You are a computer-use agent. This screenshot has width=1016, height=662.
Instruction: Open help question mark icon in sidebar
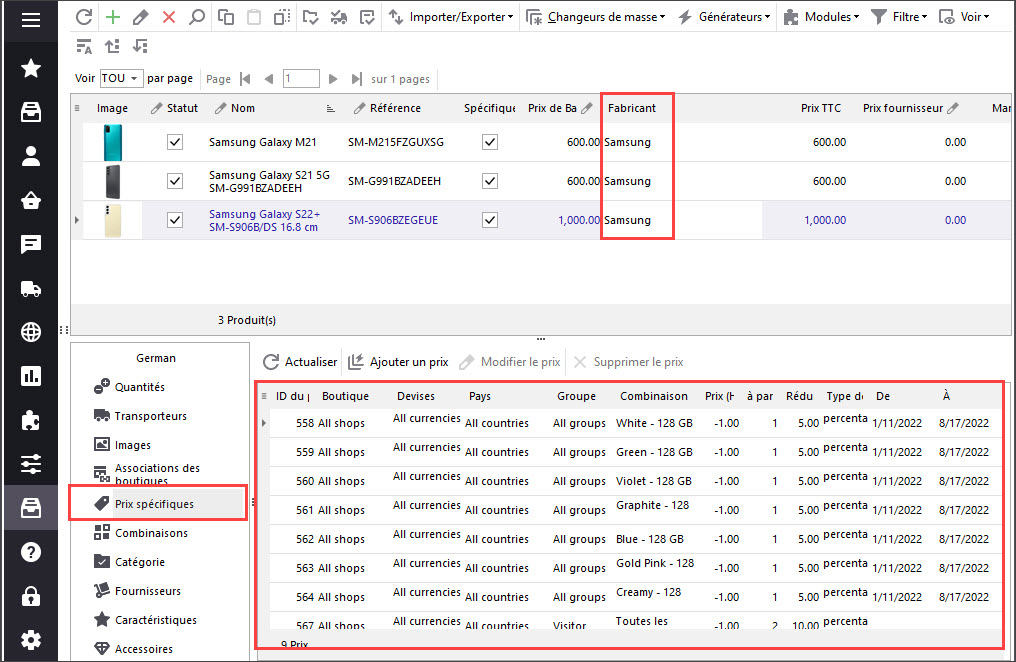(30, 552)
